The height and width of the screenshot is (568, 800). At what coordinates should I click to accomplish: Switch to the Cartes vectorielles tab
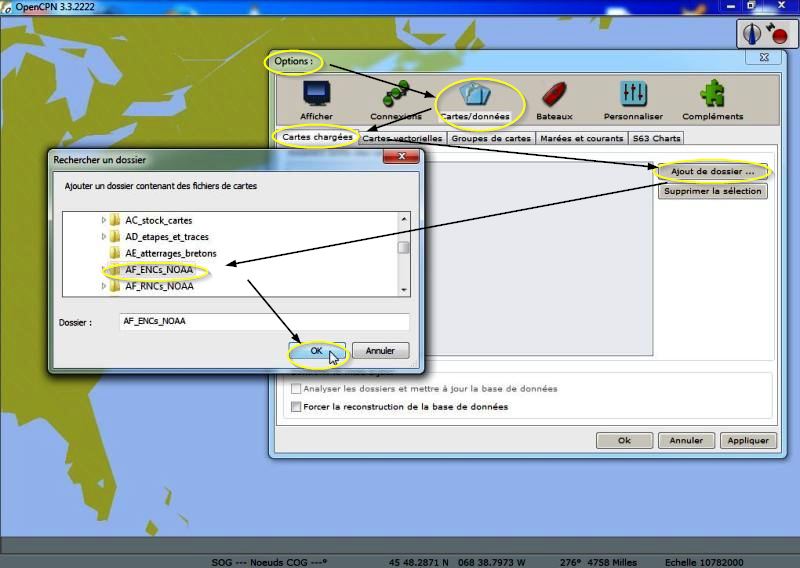(x=403, y=138)
